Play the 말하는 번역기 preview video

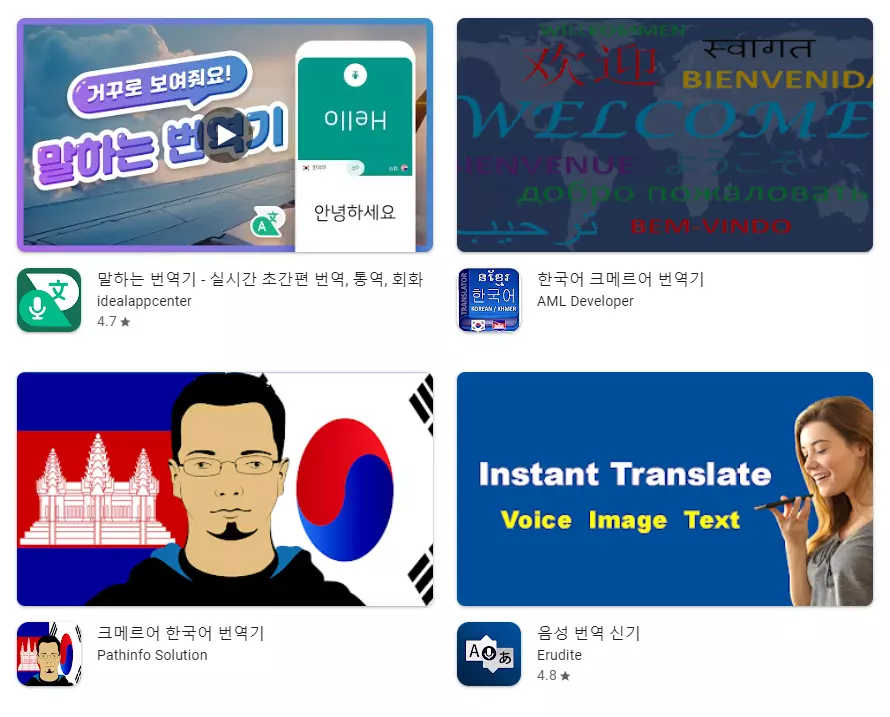(226, 135)
